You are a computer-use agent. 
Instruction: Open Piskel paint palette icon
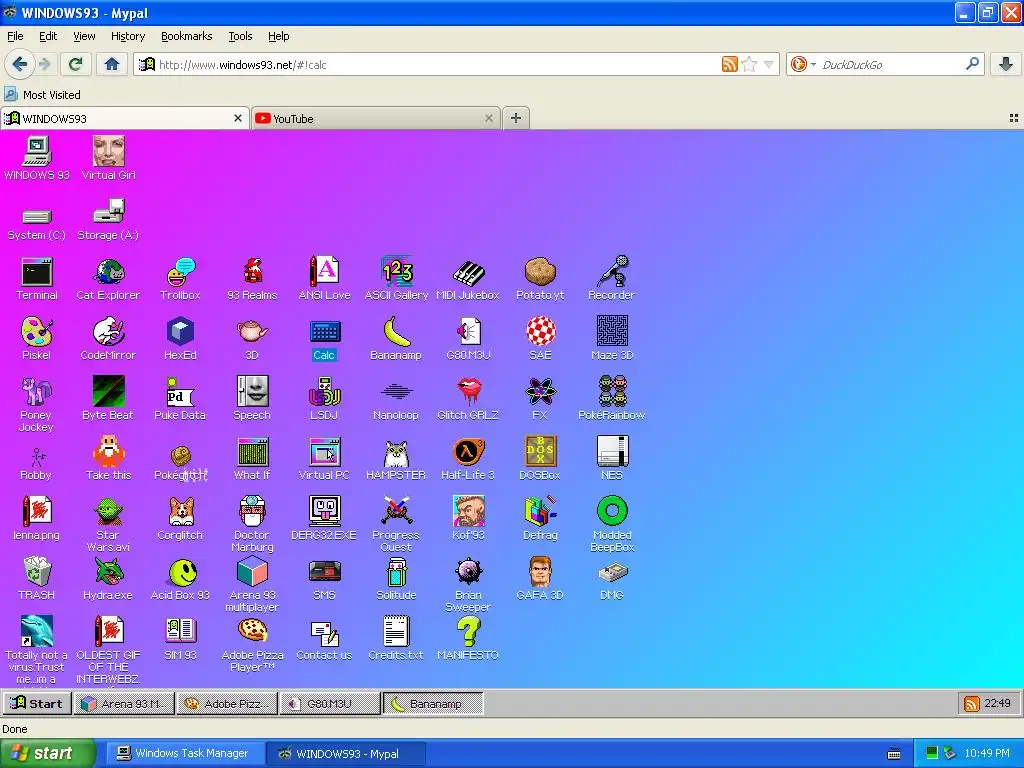click(37, 338)
